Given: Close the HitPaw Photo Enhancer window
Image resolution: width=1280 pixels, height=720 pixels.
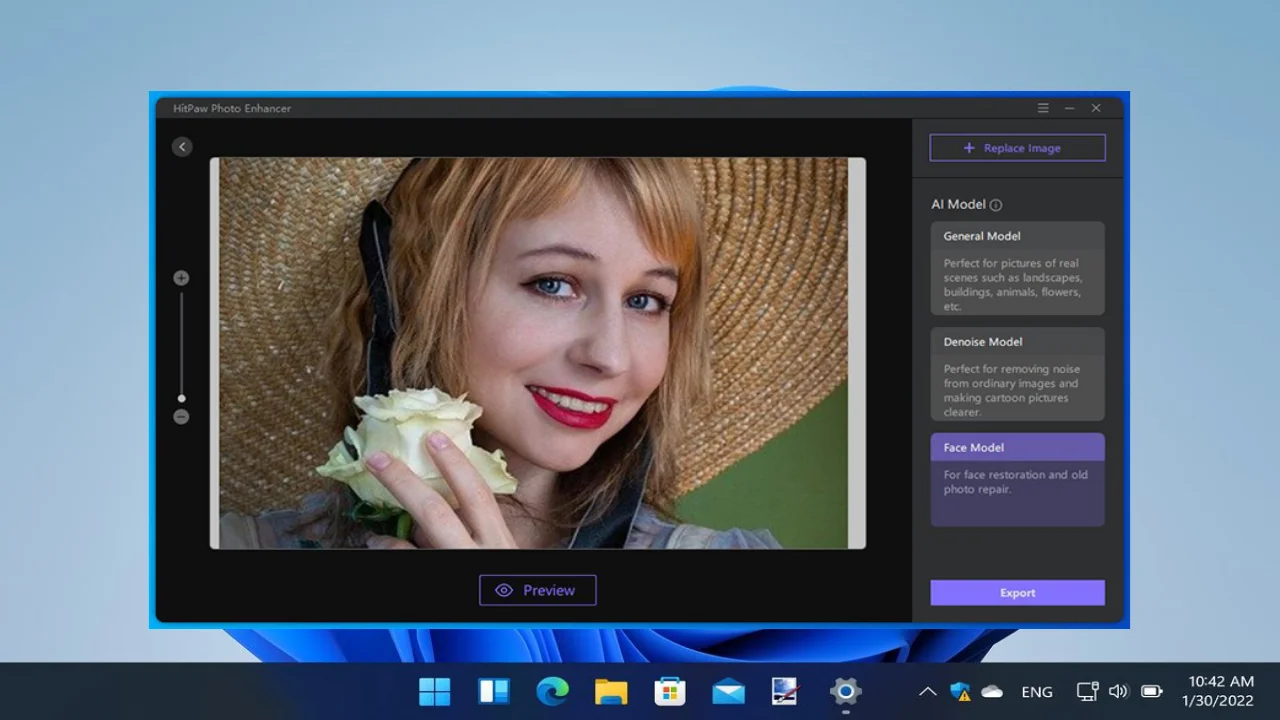Looking at the screenshot, I should pos(1096,108).
